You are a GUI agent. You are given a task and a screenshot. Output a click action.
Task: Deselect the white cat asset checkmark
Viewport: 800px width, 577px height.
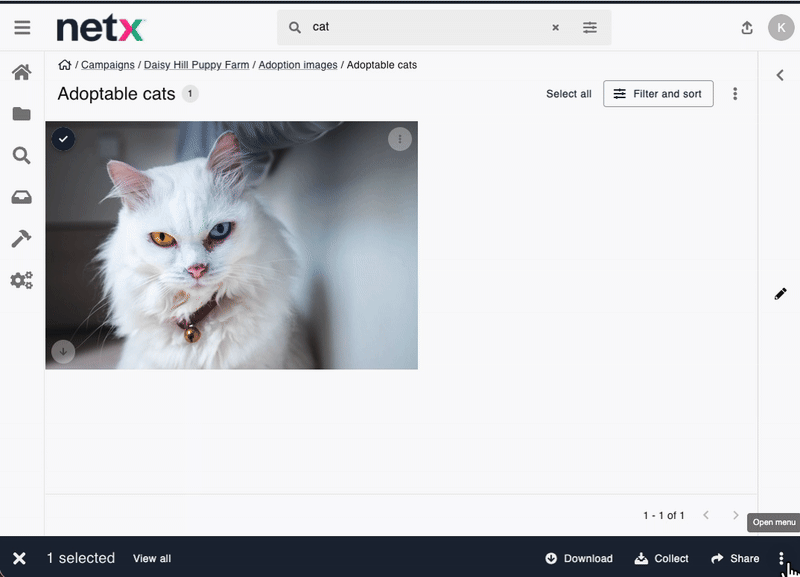[63, 139]
